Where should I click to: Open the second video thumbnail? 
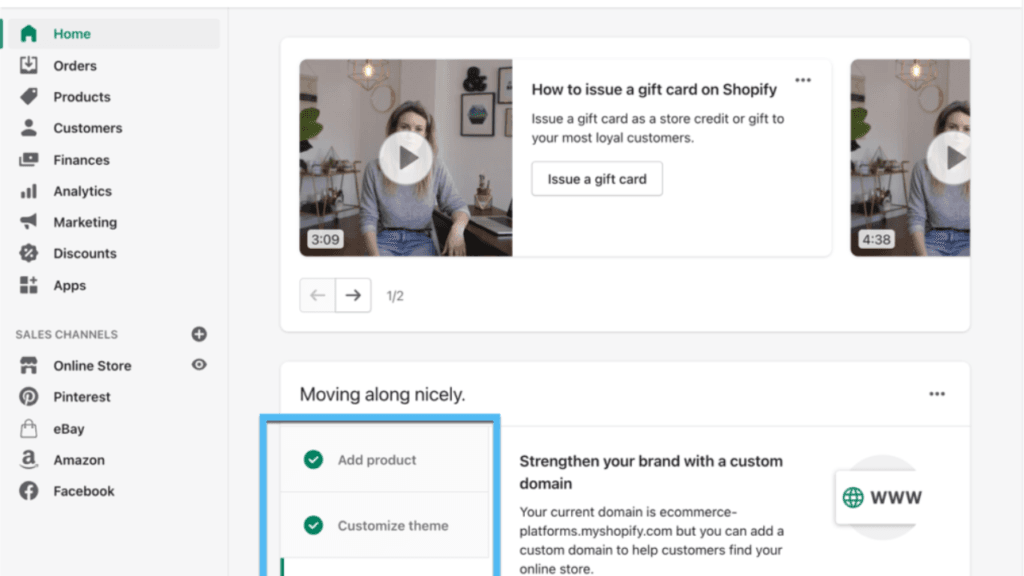(910, 158)
